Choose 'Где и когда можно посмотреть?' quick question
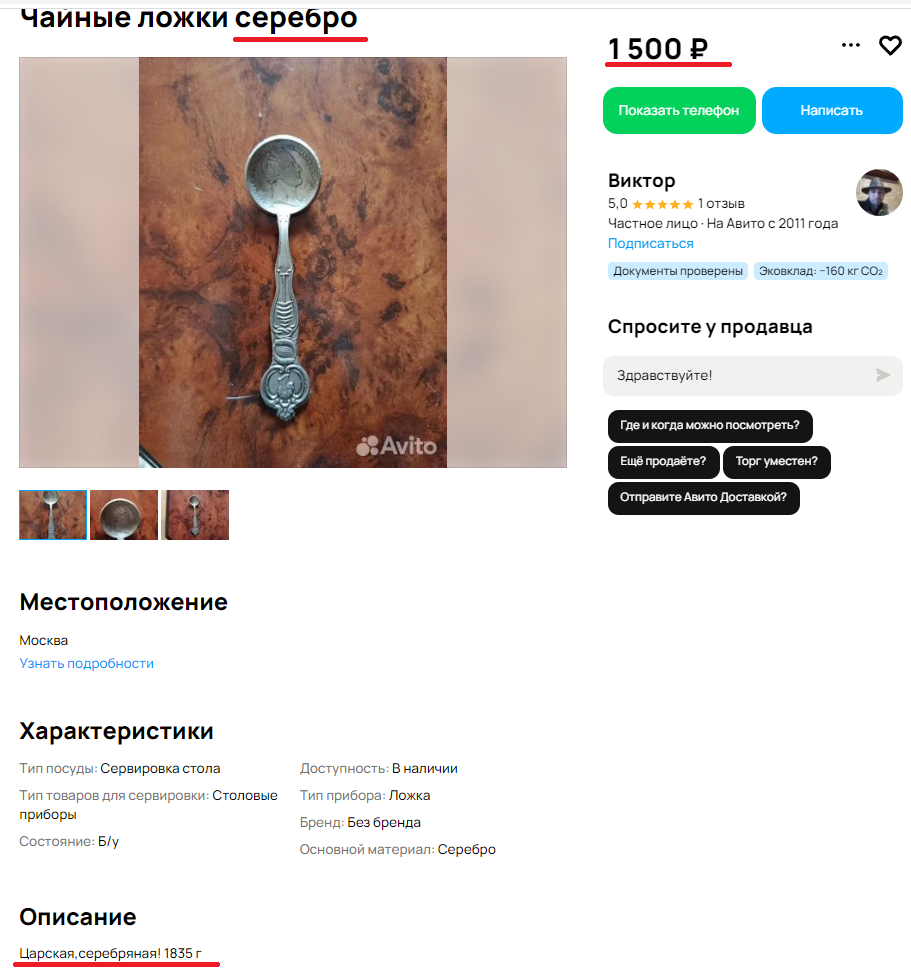911x975 pixels. pyautogui.click(x=710, y=426)
